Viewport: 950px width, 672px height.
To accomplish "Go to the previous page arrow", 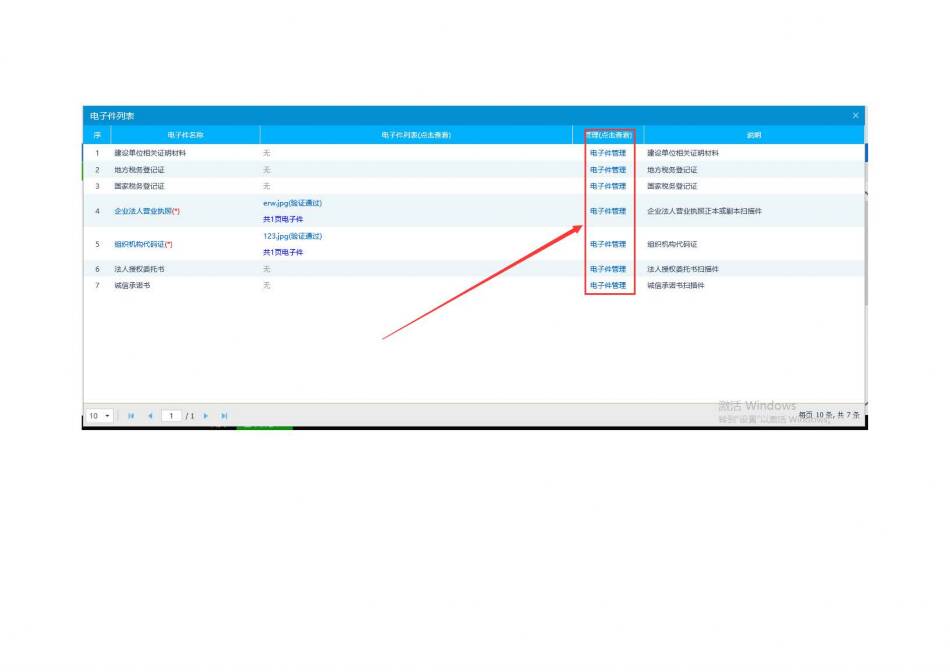I will click(150, 416).
